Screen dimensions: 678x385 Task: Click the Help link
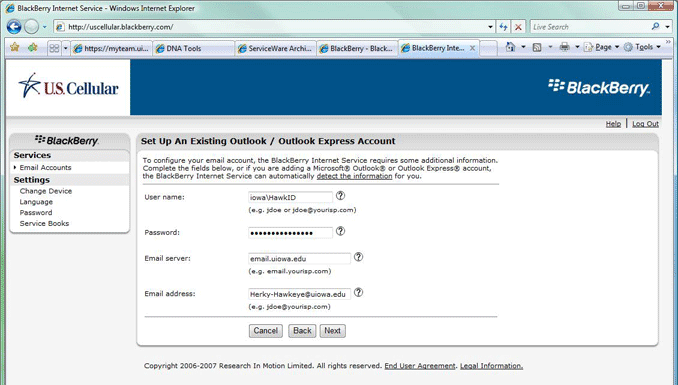pyautogui.click(x=613, y=124)
